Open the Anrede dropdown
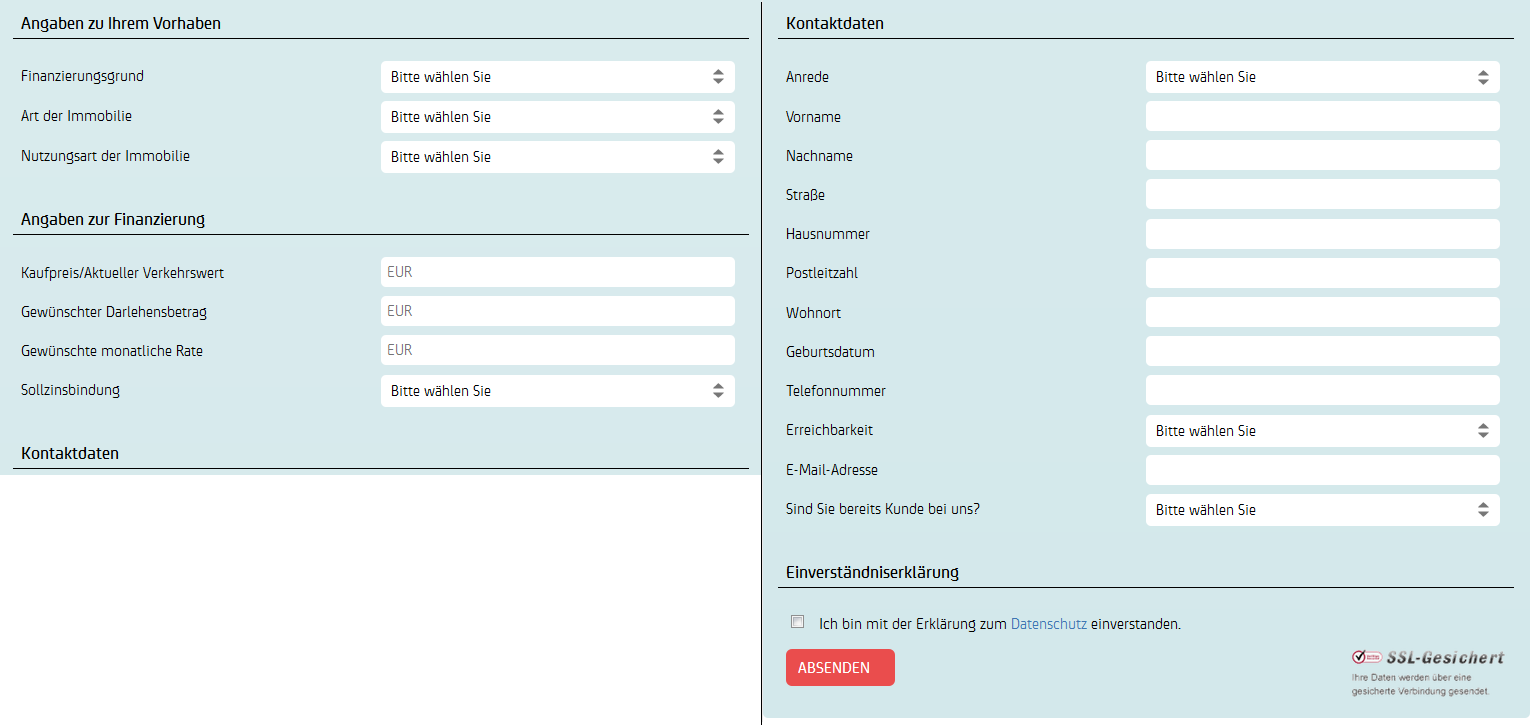This screenshot has width=1538, height=725. pos(1322,77)
